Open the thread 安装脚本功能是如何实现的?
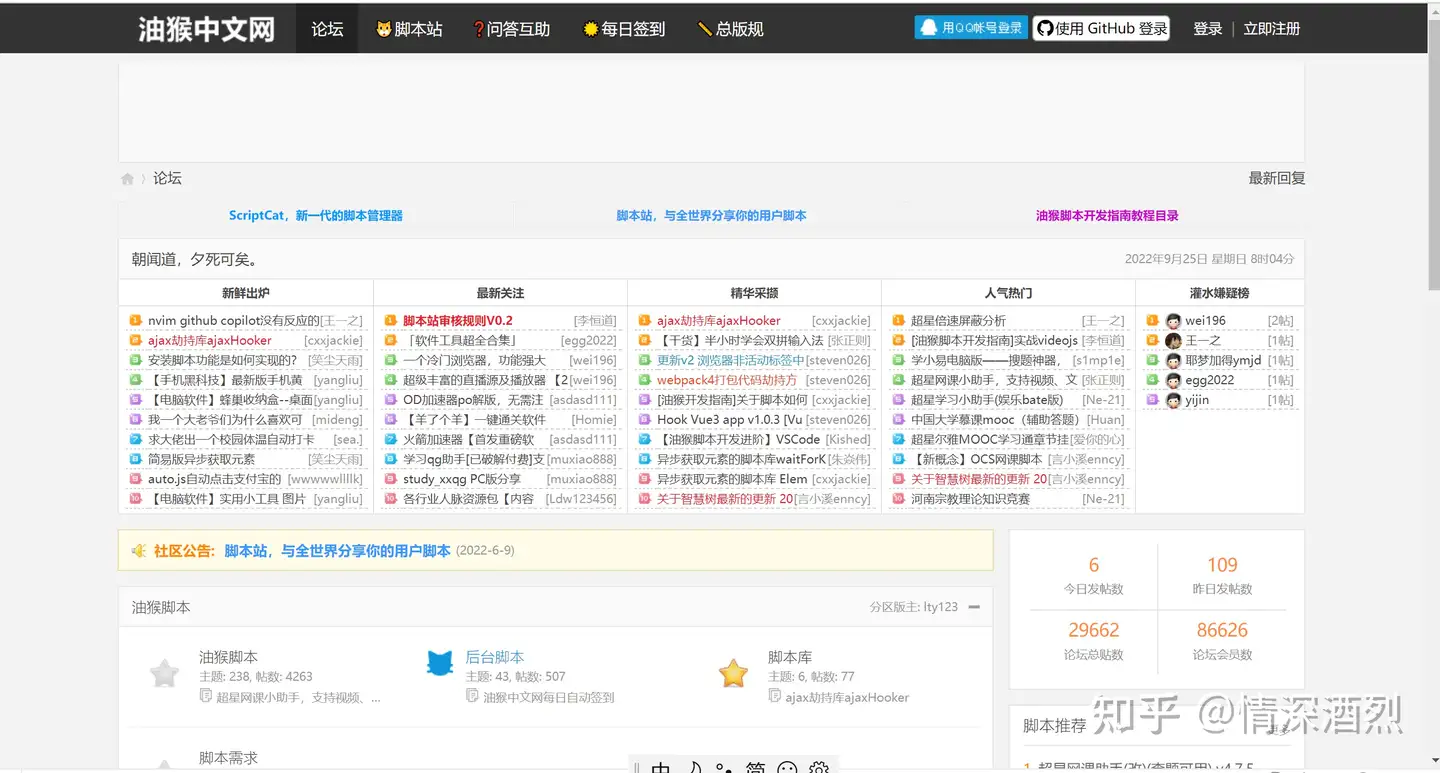This screenshot has height=773, width=1440. (223, 360)
